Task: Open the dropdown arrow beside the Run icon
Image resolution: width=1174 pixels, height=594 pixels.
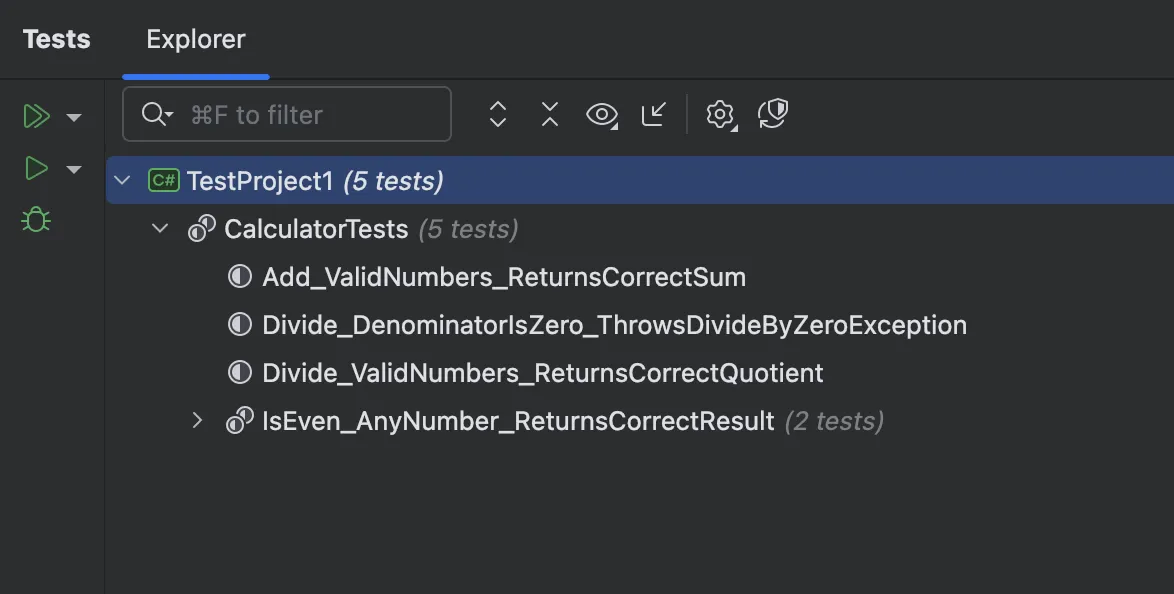Action: [x=74, y=169]
